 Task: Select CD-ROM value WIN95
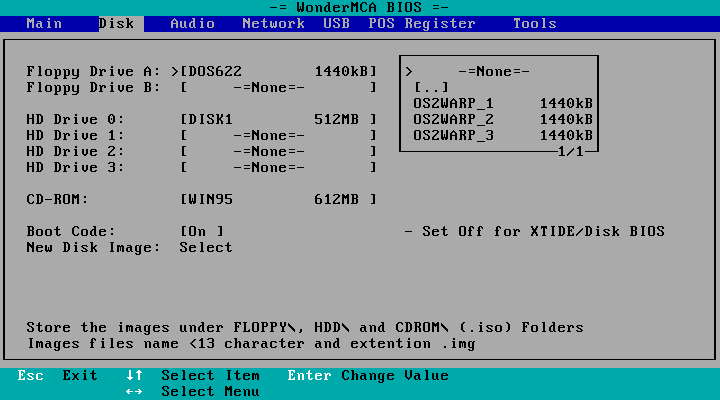coord(279,199)
